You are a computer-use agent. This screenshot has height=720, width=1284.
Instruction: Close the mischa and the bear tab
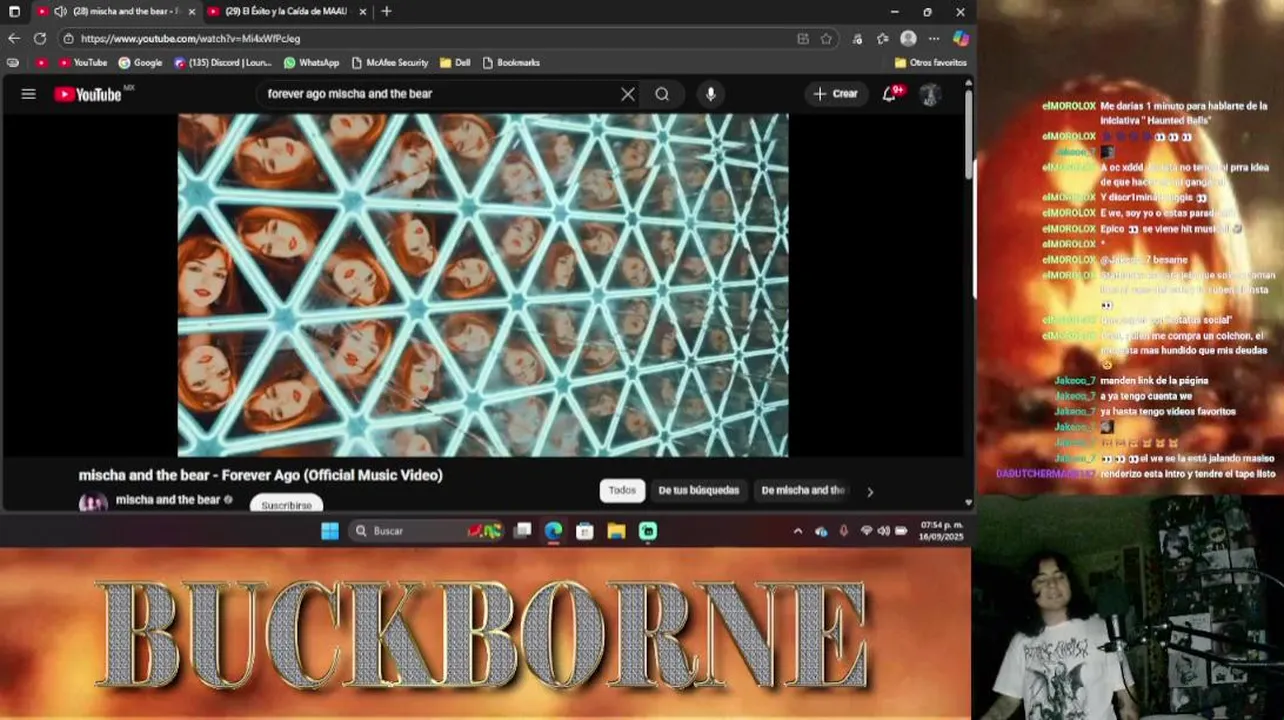(x=192, y=12)
